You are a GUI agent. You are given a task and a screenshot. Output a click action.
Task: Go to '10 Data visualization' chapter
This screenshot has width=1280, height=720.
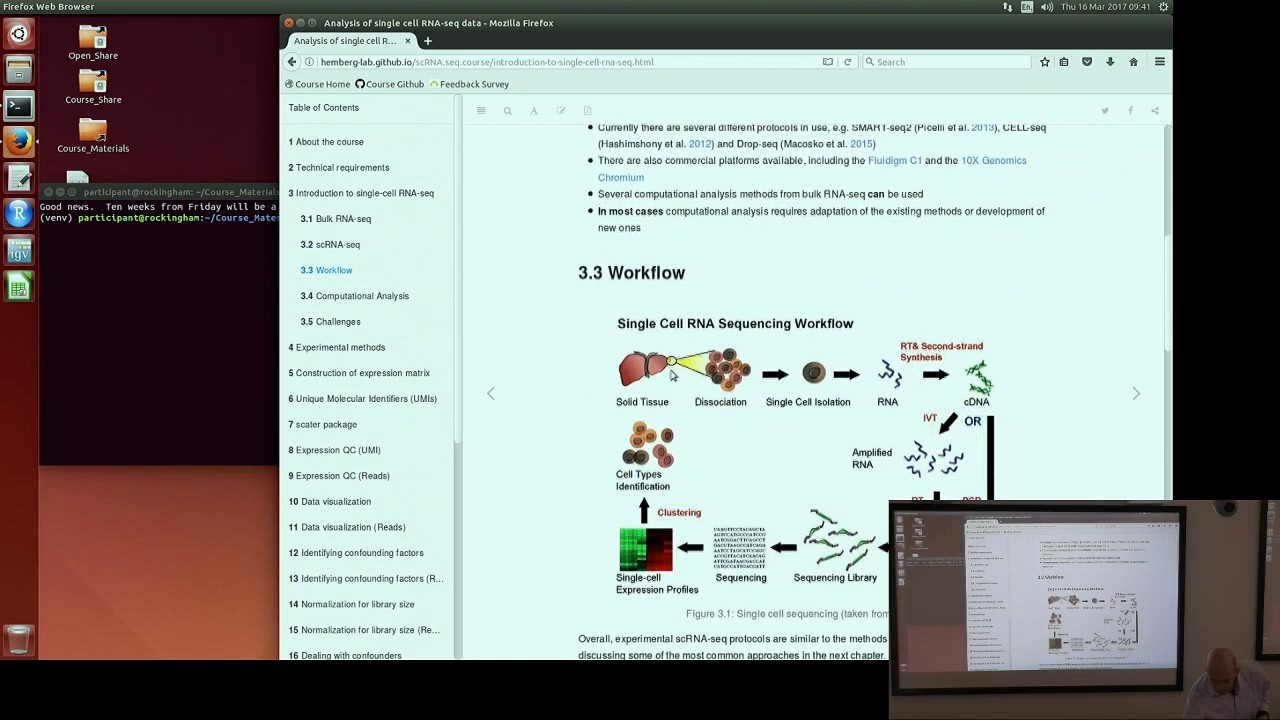(330, 502)
